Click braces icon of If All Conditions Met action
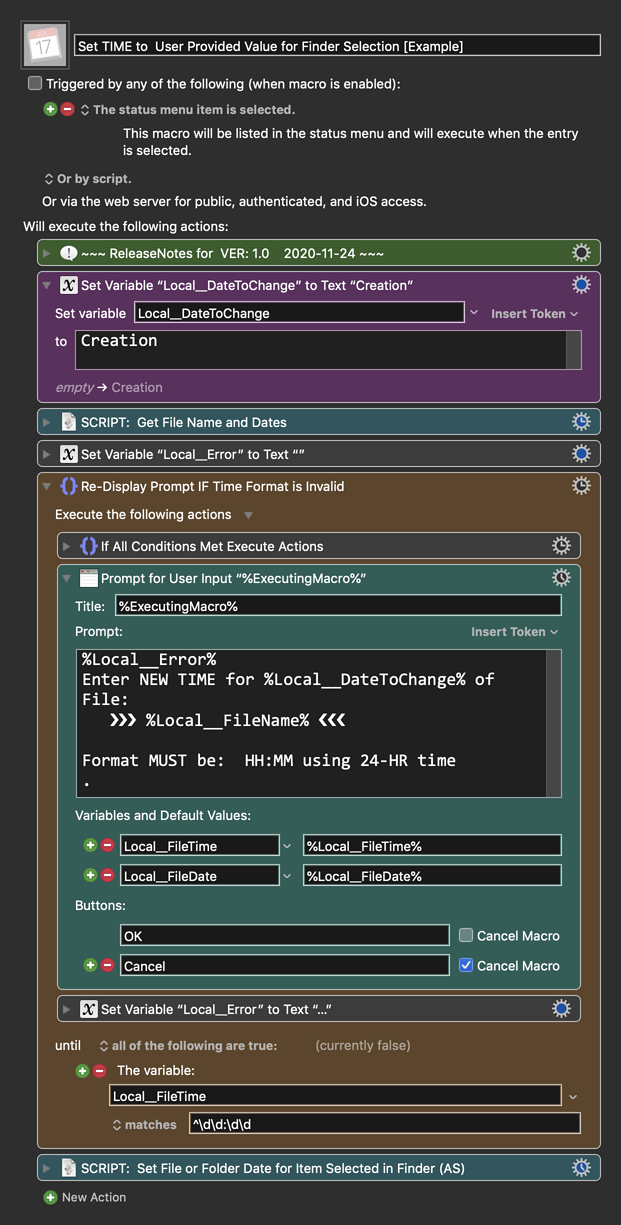The height and width of the screenshot is (1225, 621). 88,546
